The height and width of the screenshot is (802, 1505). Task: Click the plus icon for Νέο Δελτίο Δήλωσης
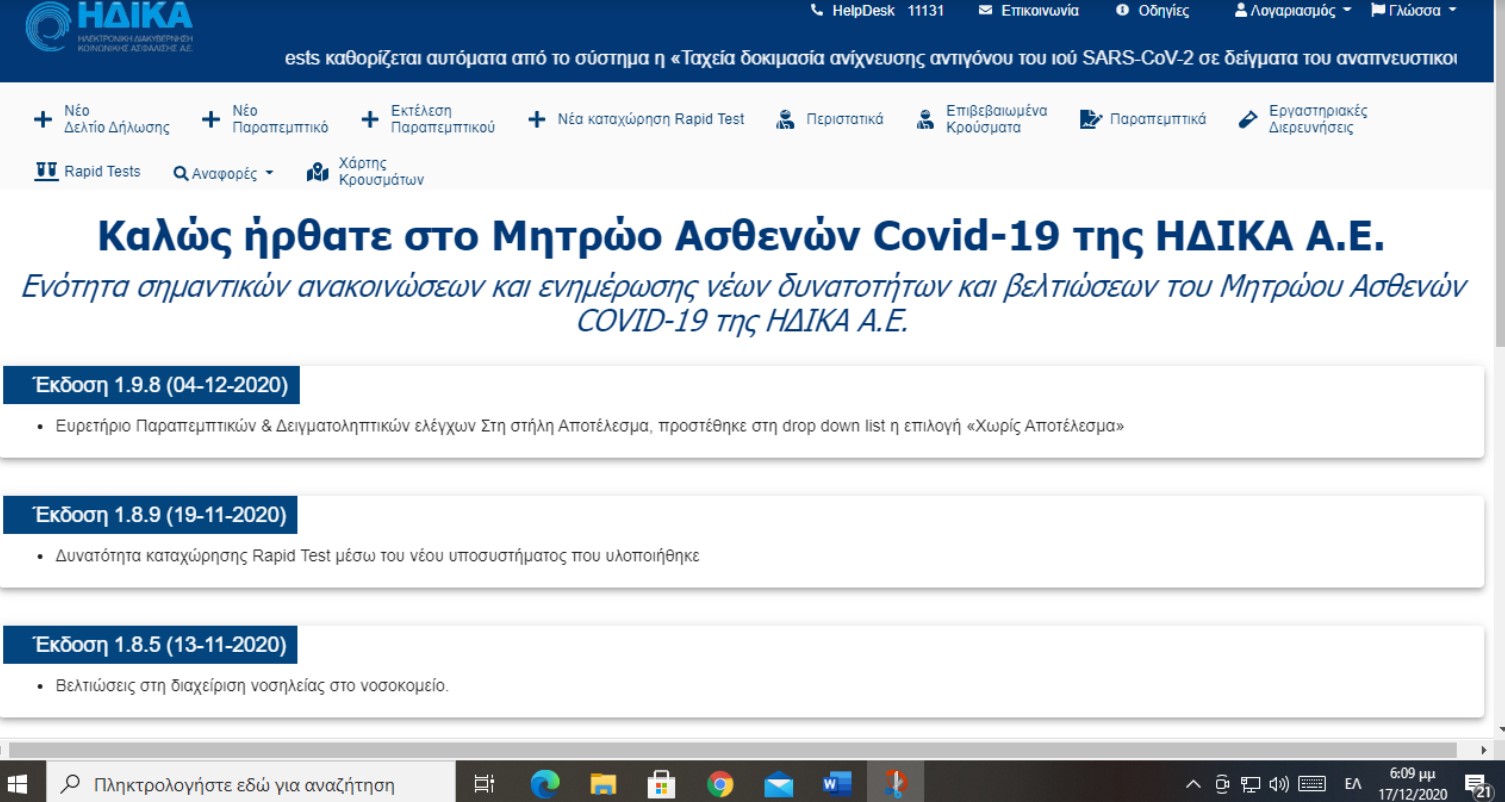click(43, 119)
